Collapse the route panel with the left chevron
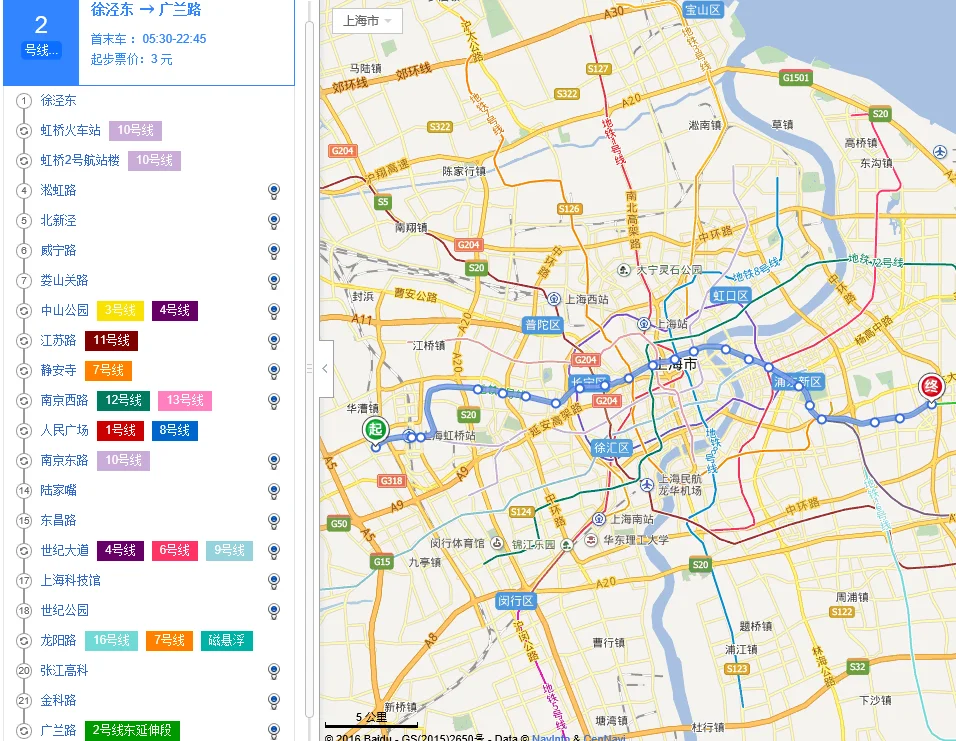 coord(325,368)
